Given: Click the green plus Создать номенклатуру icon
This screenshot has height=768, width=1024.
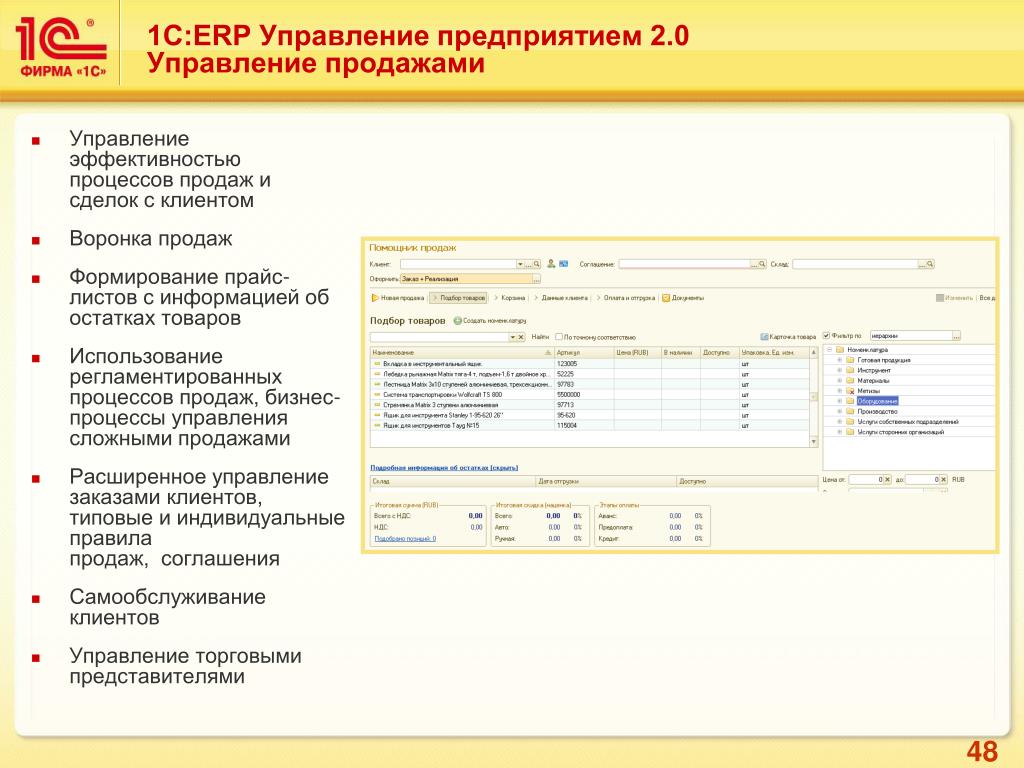Looking at the screenshot, I should click(457, 321).
